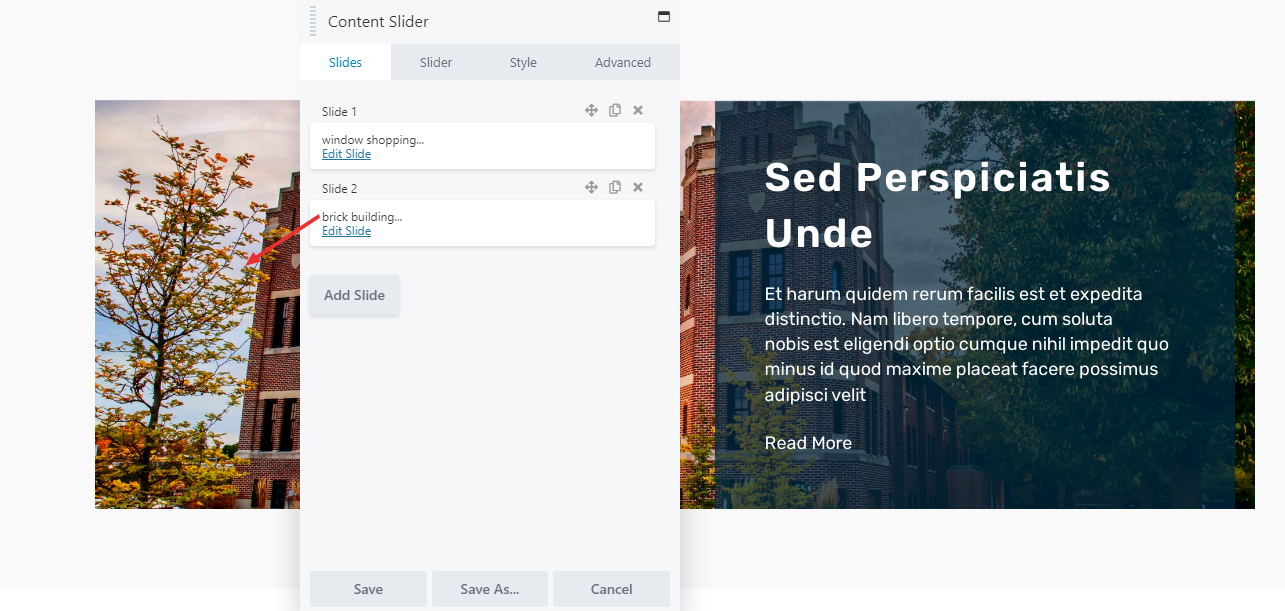Open the Slider tab

(x=436, y=62)
